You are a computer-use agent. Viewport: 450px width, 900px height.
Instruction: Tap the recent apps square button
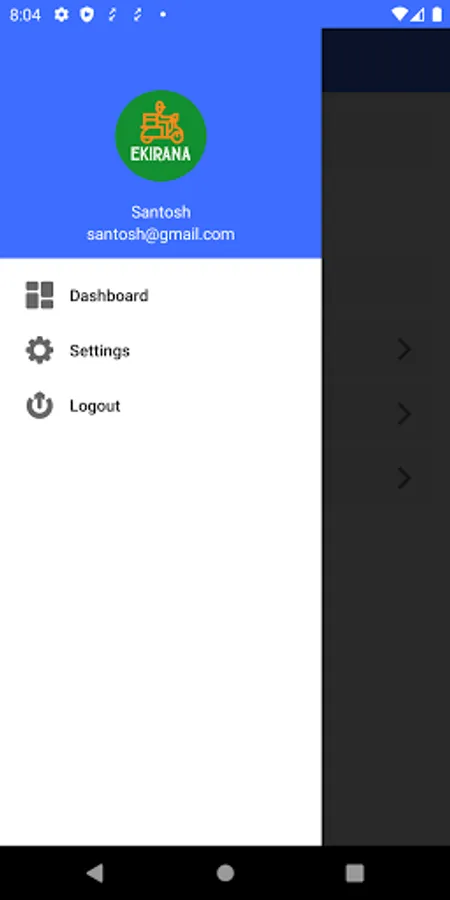[355, 872]
